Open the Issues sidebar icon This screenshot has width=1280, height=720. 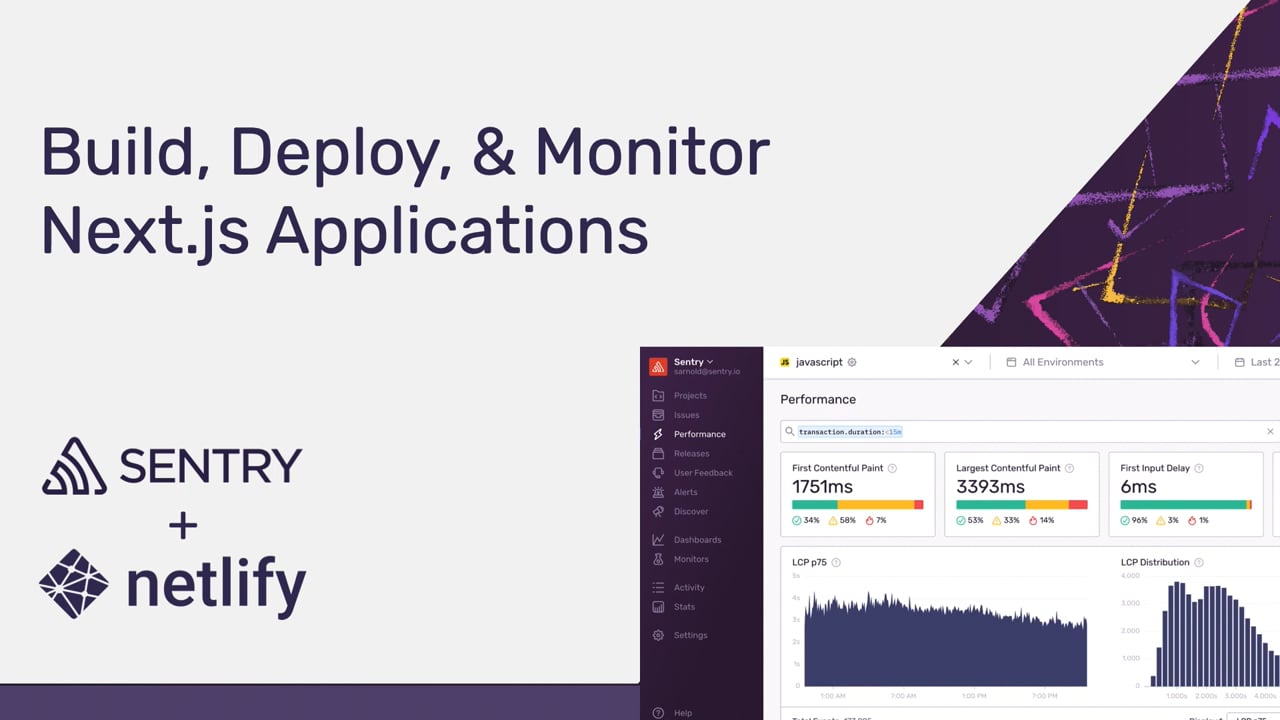click(658, 415)
